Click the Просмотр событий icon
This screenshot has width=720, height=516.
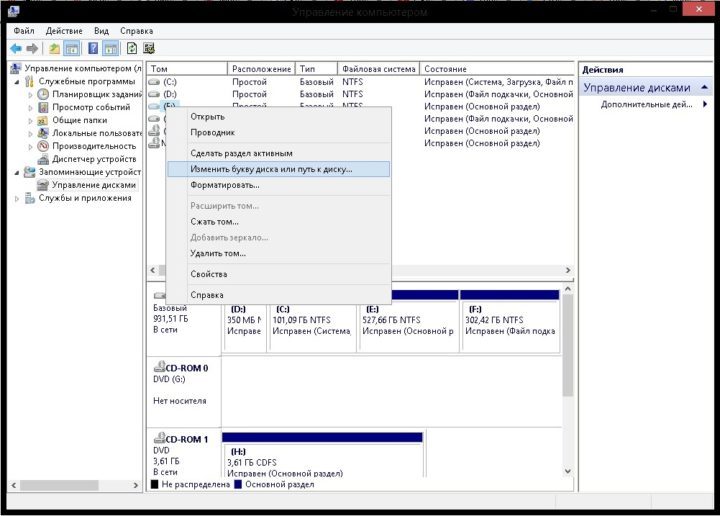(43, 107)
